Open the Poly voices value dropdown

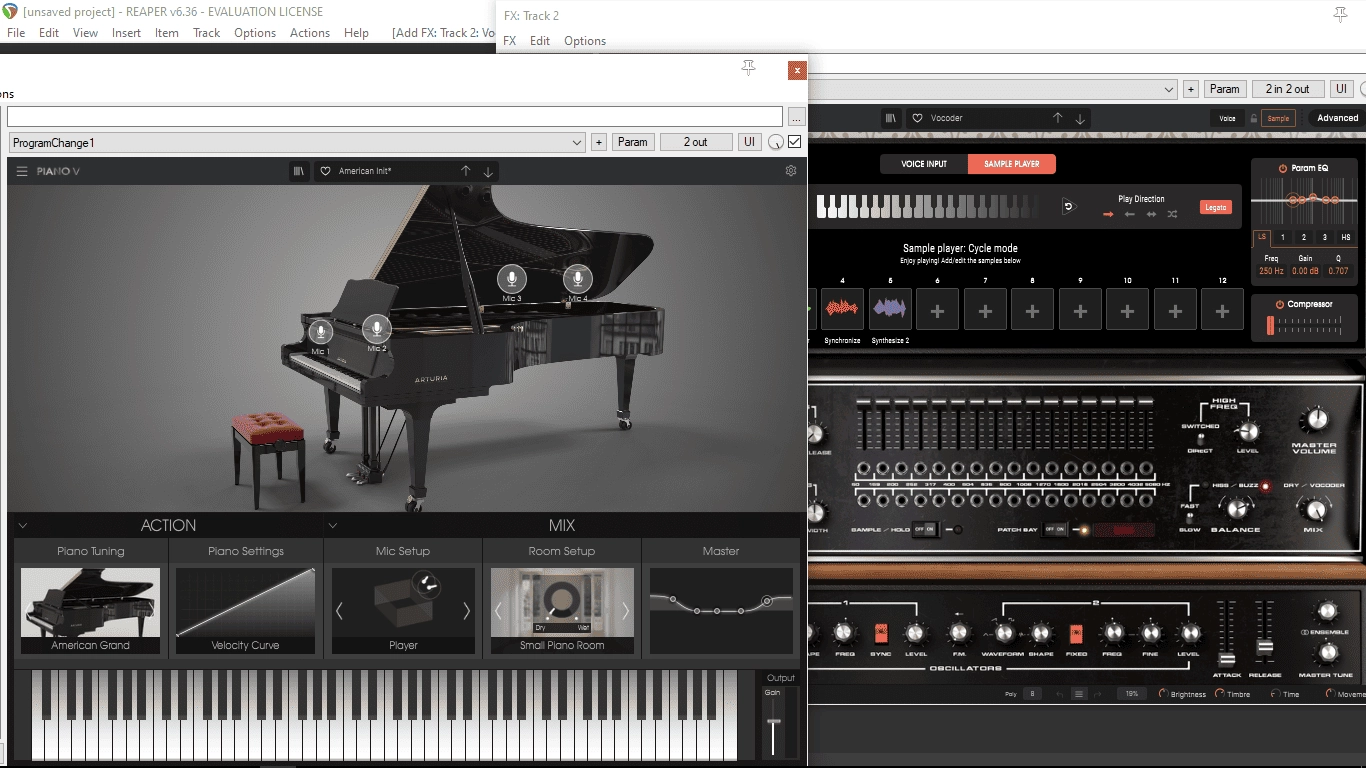click(1031, 693)
